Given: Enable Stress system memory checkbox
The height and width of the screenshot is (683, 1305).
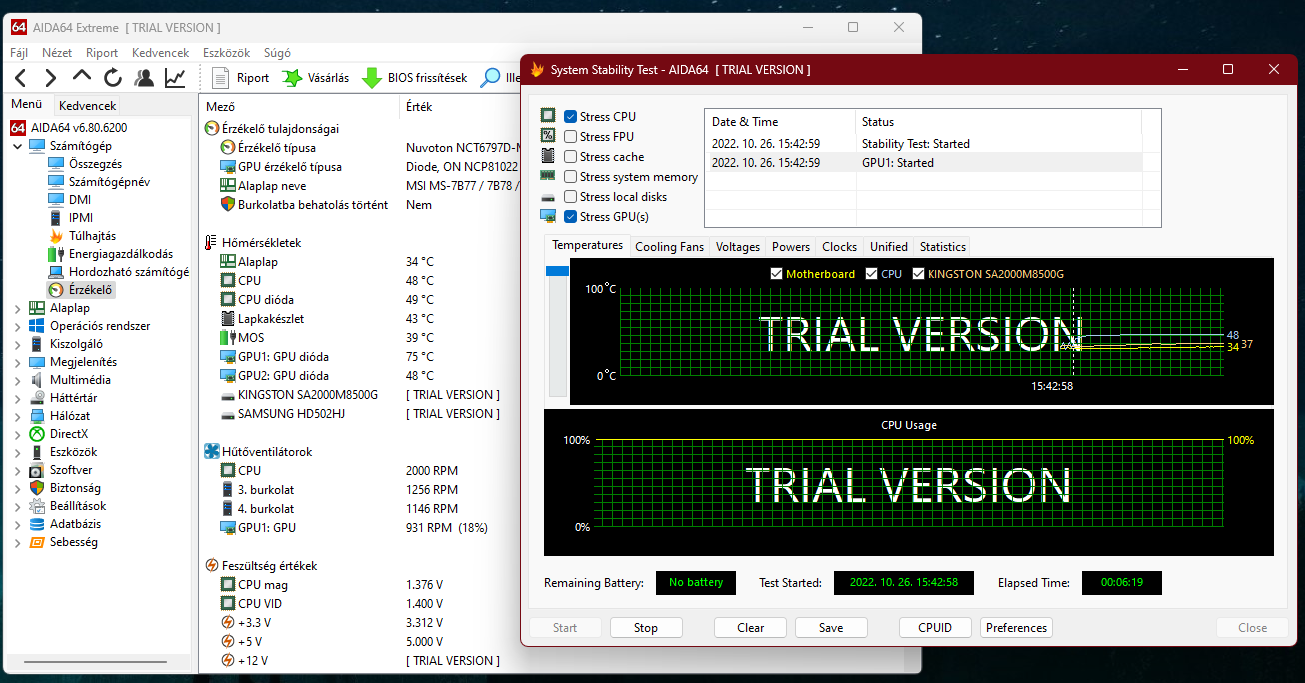Looking at the screenshot, I should pyautogui.click(x=570, y=177).
